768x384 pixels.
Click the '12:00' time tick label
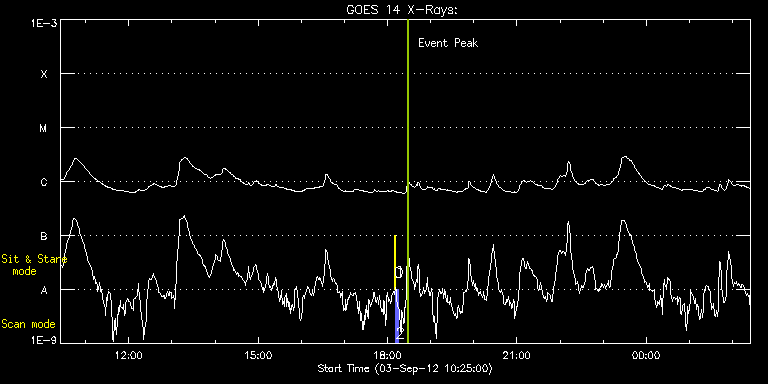pos(128,355)
